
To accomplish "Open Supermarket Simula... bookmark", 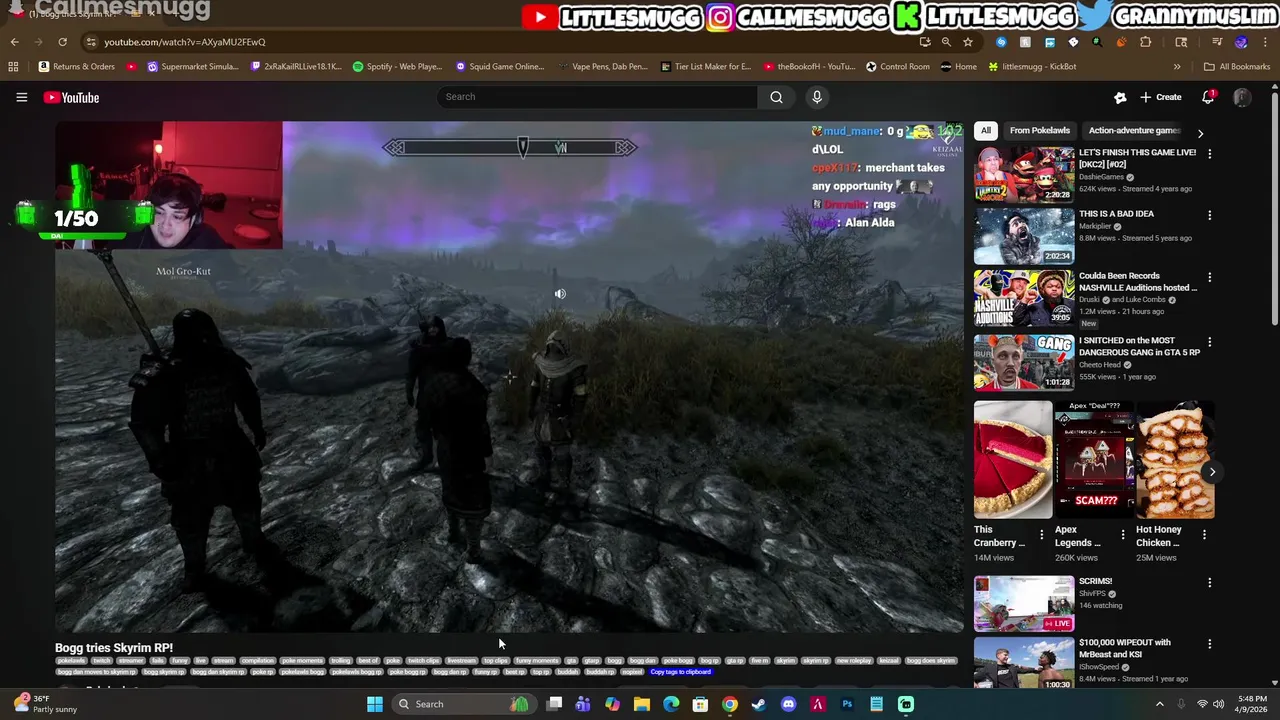I will point(193,67).
